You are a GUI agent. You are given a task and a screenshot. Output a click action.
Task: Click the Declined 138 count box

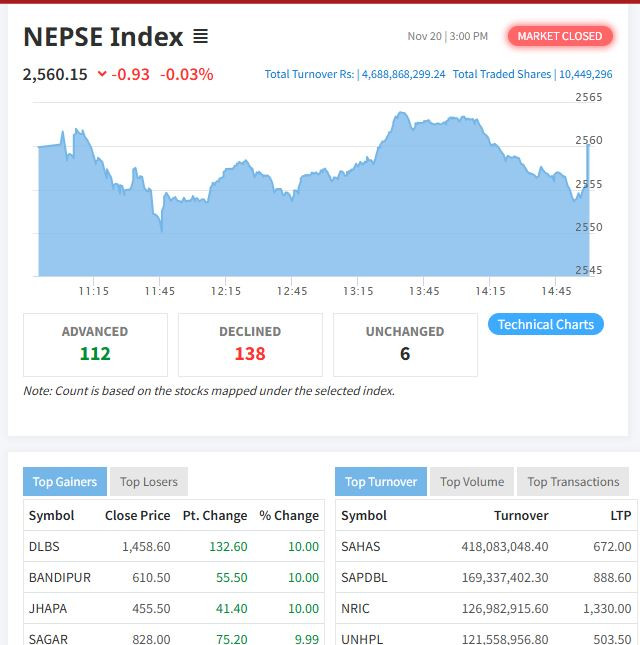250,344
